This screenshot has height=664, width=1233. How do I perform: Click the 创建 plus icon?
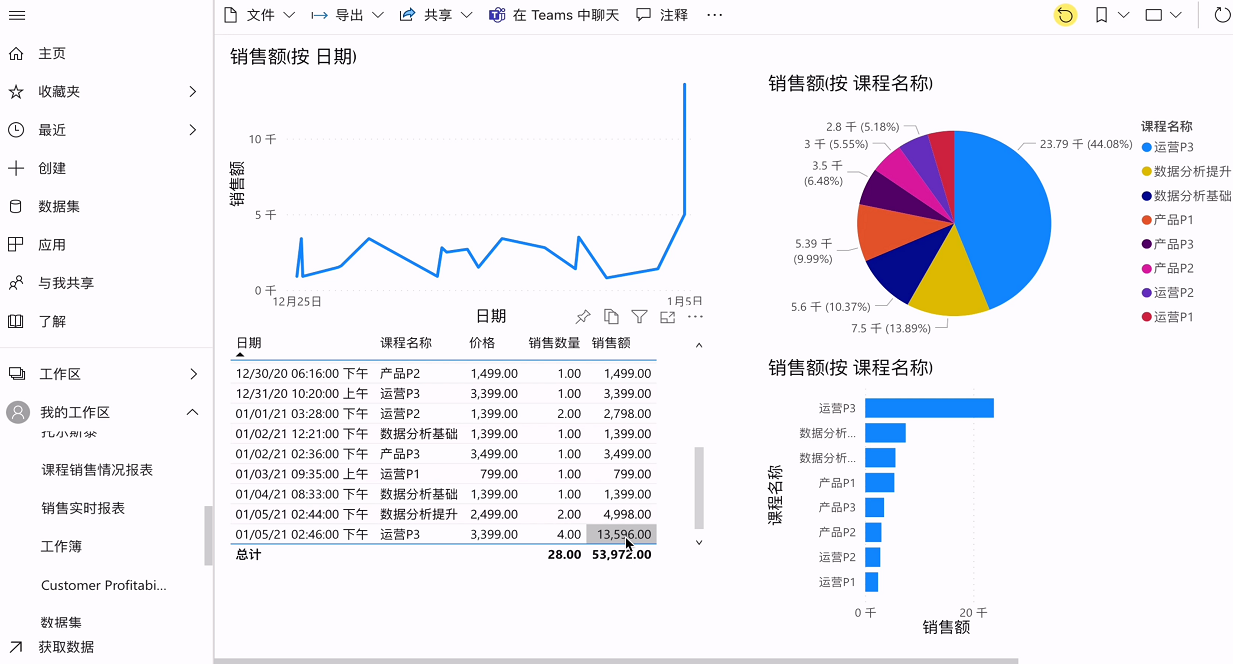pyautogui.click(x=16, y=168)
